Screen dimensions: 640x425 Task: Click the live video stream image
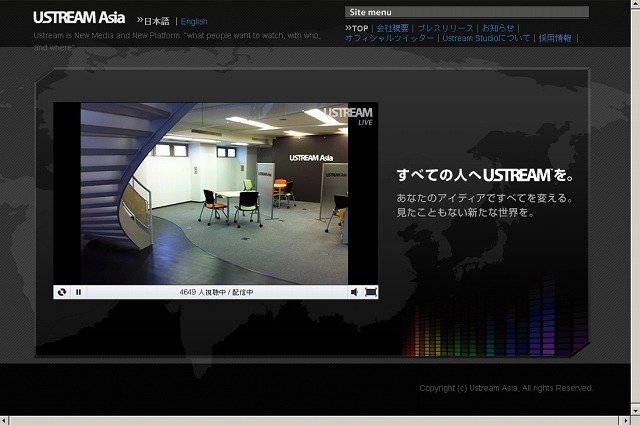click(214, 194)
